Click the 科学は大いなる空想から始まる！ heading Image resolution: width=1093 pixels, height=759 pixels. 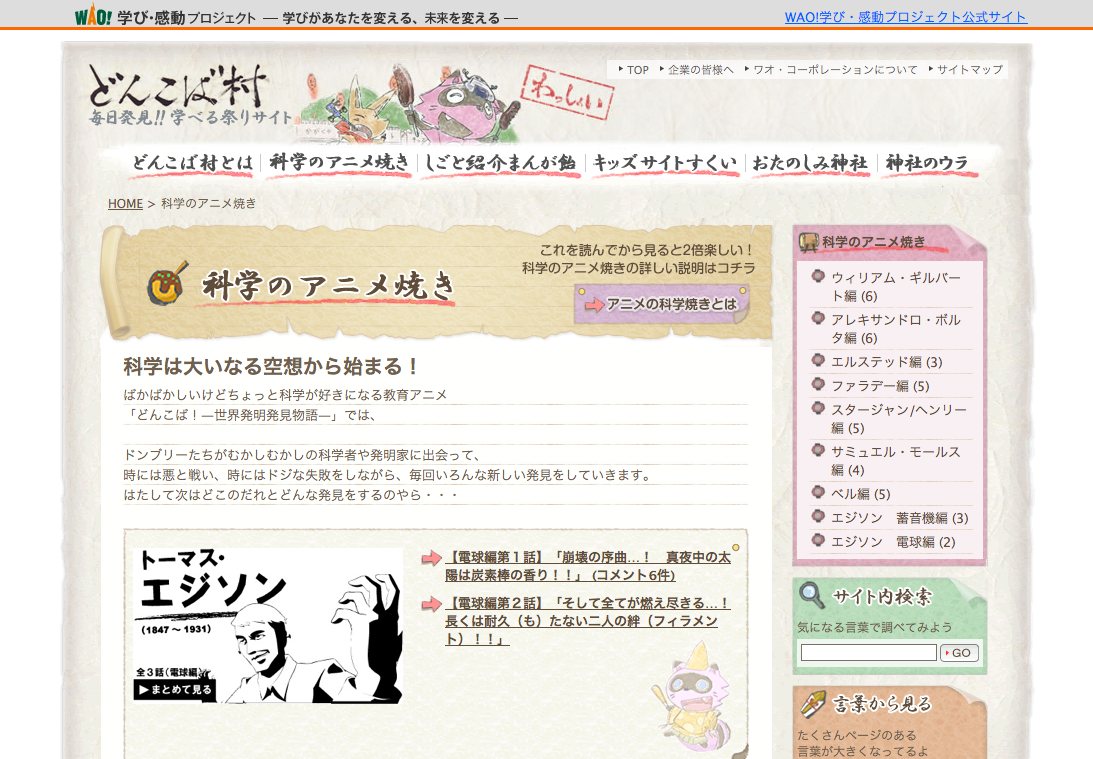point(270,366)
